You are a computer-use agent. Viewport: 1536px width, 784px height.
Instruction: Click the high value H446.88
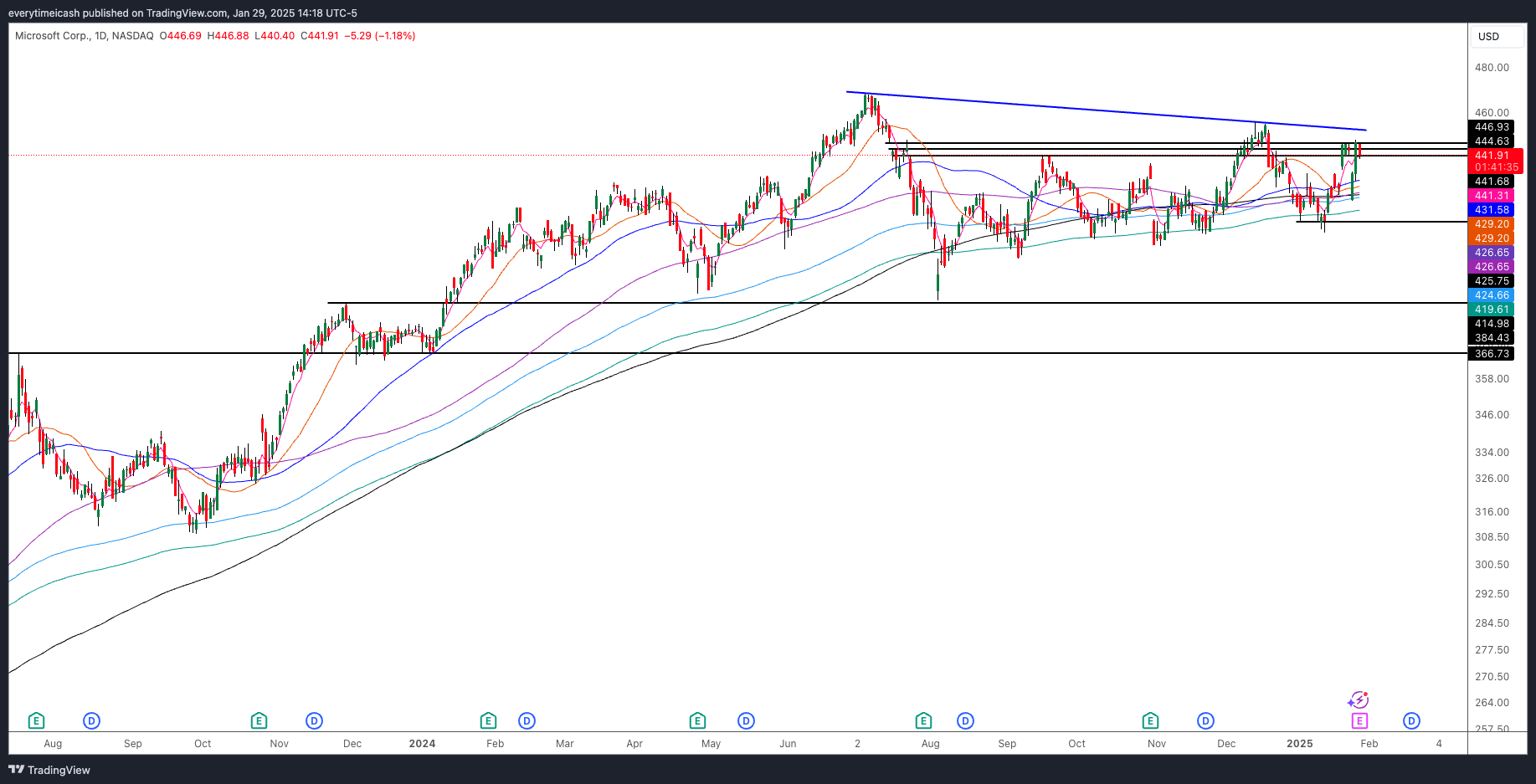(228, 36)
